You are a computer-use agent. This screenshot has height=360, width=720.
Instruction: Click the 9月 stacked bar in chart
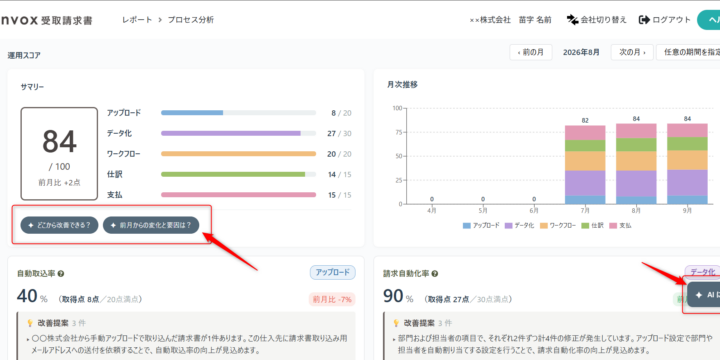(687, 163)
